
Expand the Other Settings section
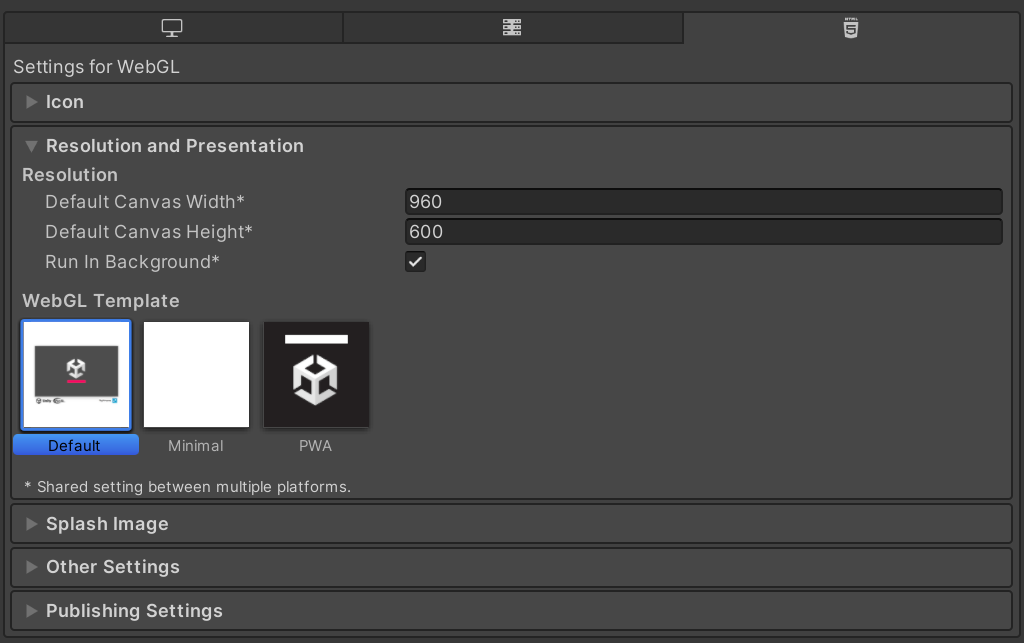(511, 567)
